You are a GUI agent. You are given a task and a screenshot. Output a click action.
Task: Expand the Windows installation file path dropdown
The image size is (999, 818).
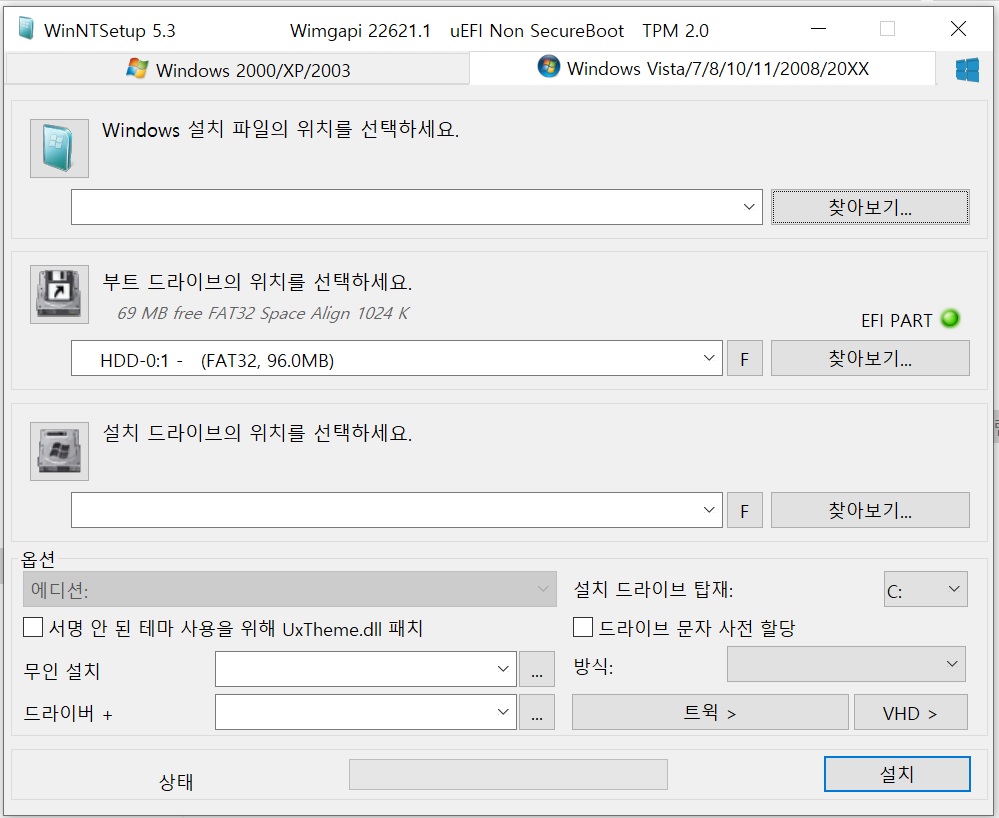pyautogui.click(x=749, y=207)
